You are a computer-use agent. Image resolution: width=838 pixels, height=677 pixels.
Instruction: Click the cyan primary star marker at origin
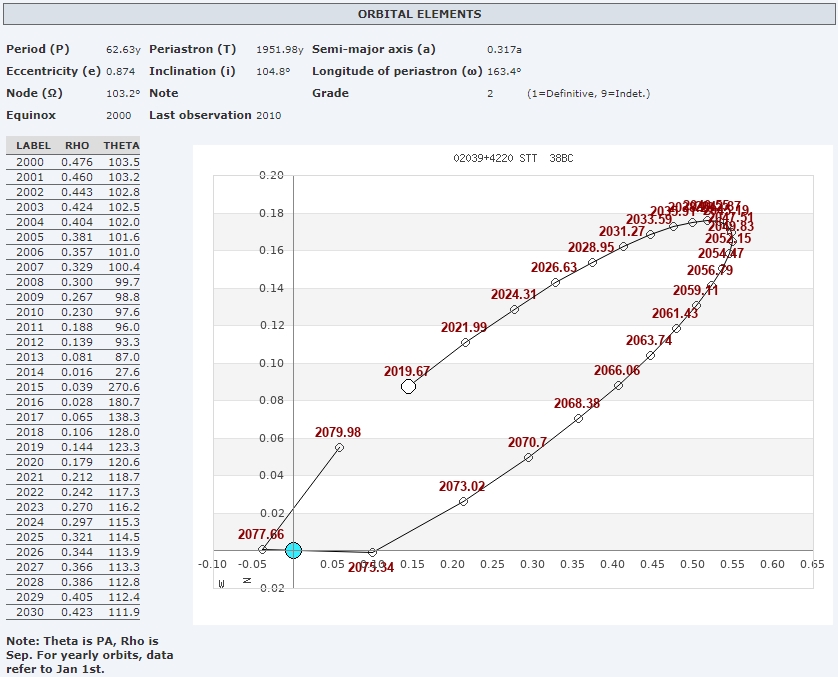[293, 550]
